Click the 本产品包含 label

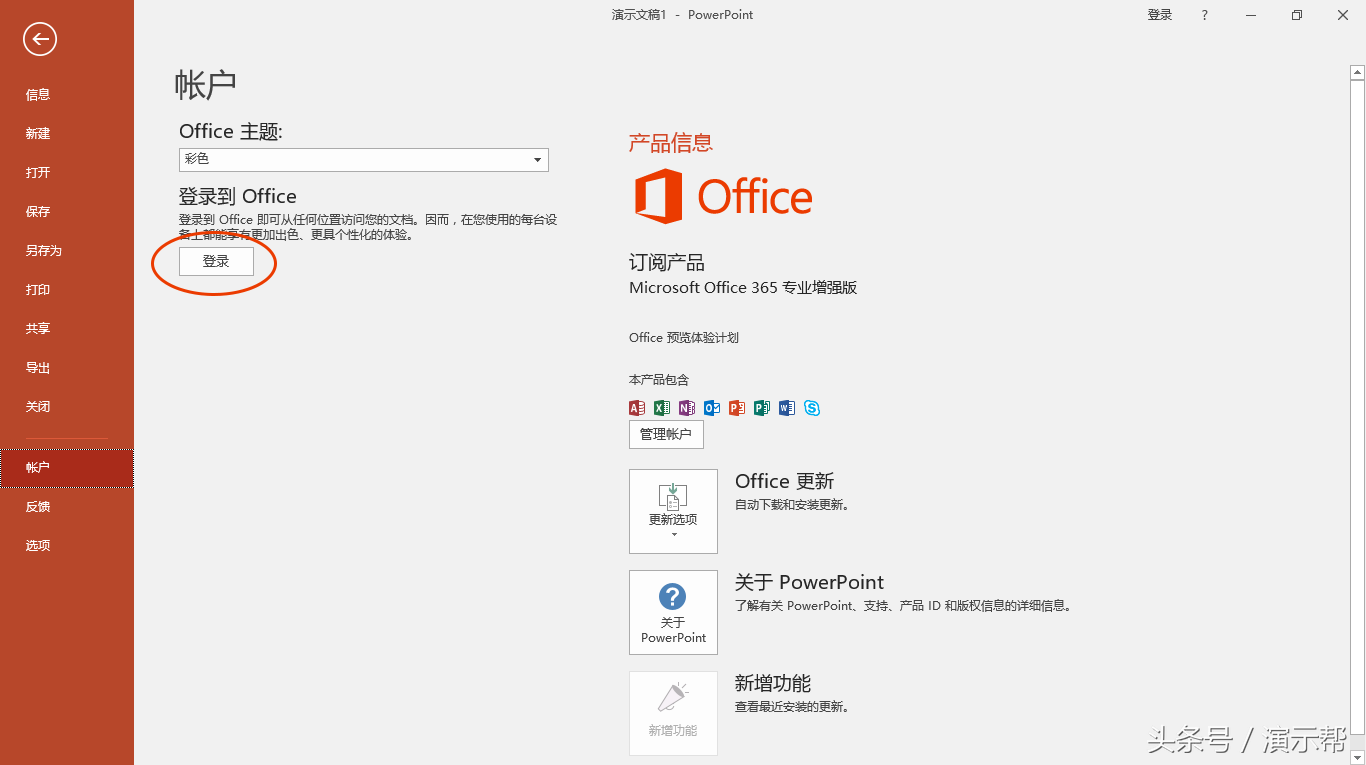(659, 380)
